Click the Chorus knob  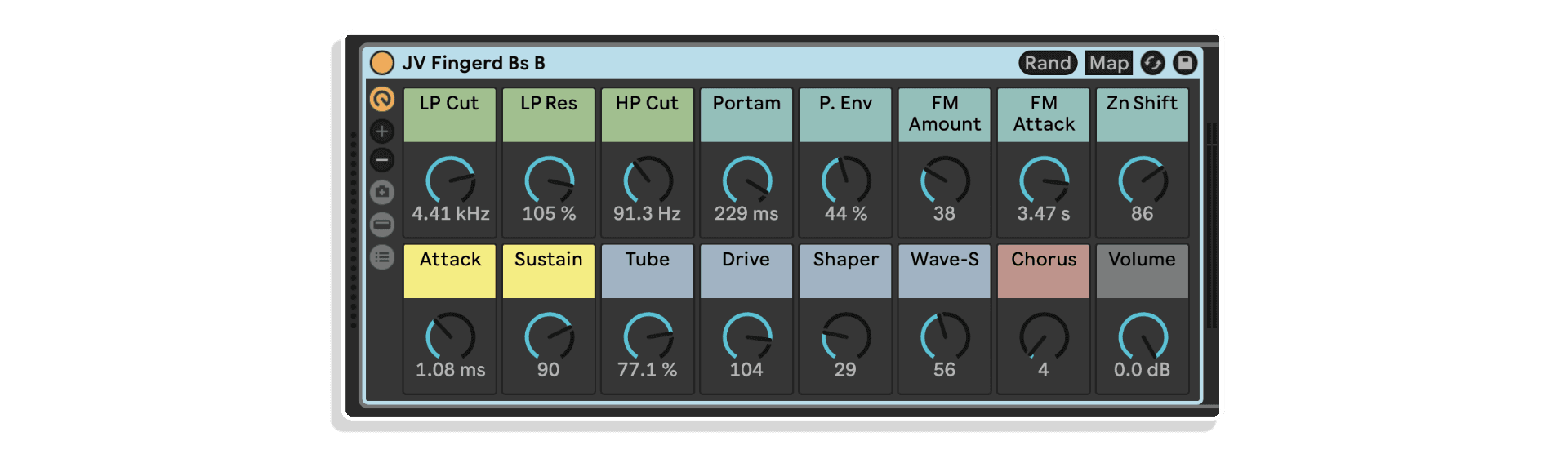click(1044, 336)
